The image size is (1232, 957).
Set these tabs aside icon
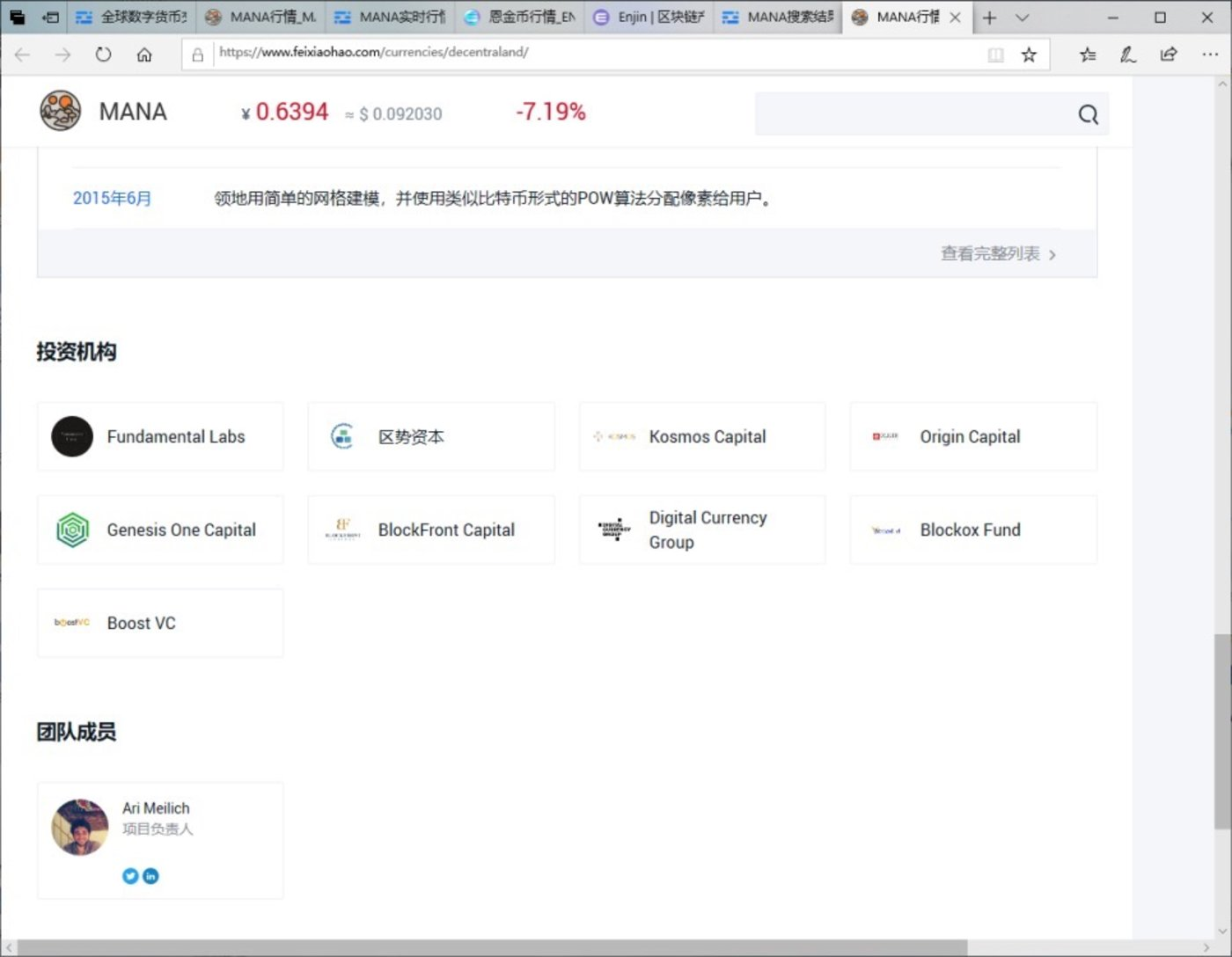pyautogui.click(x=51, y=17)
